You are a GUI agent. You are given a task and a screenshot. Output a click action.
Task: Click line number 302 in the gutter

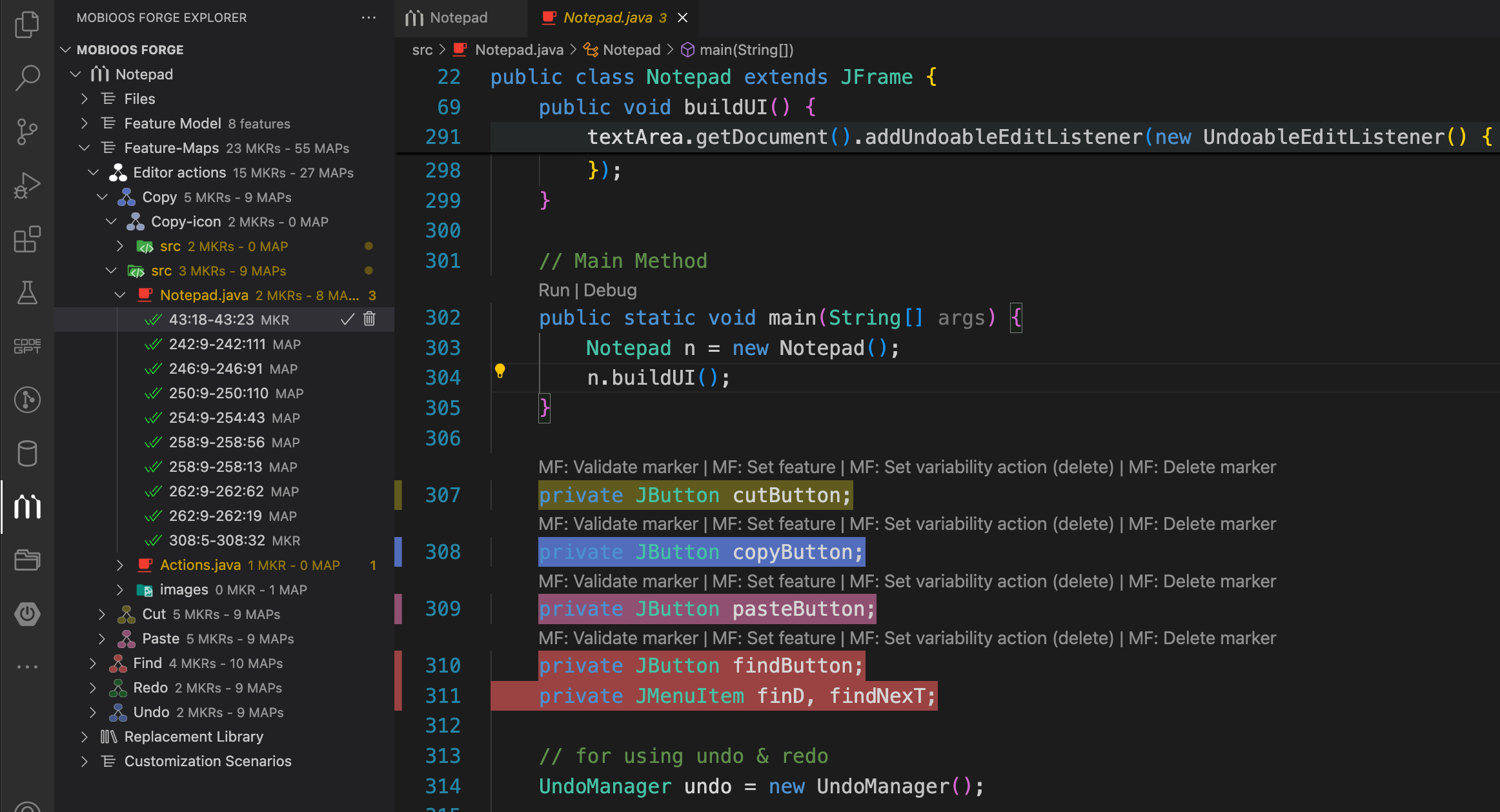pyautogui.click(x=443, y=318)
